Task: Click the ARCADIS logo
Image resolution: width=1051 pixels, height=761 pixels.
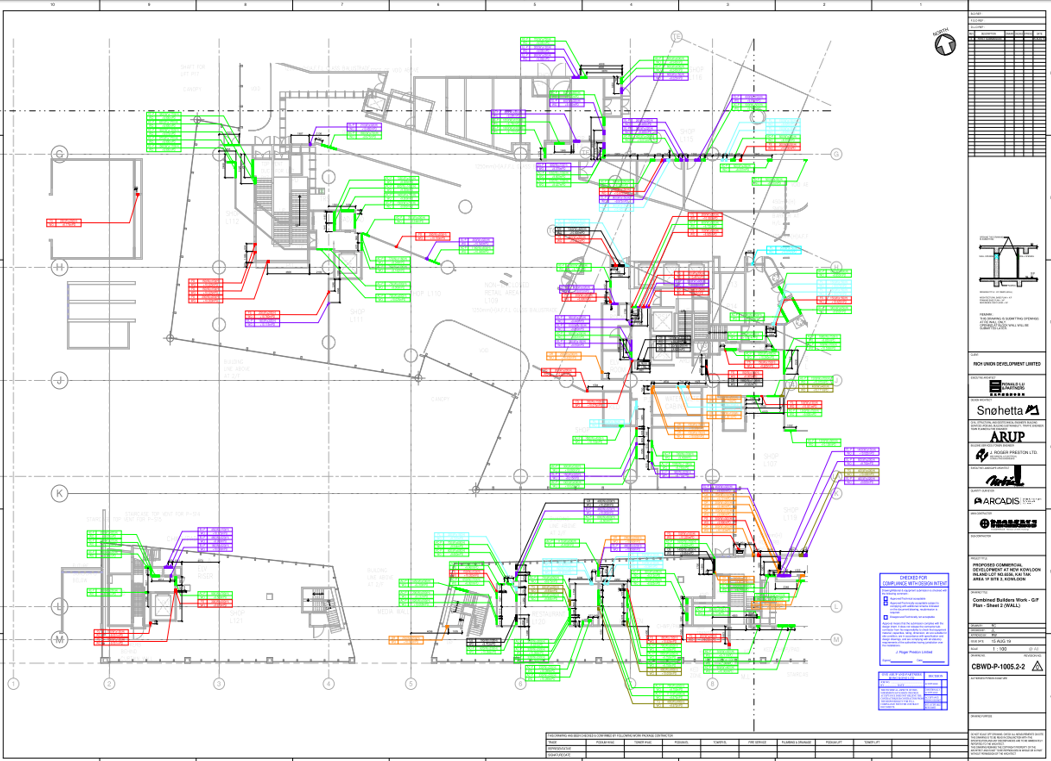Action: pyautogui.click(x=1007, y=501)
